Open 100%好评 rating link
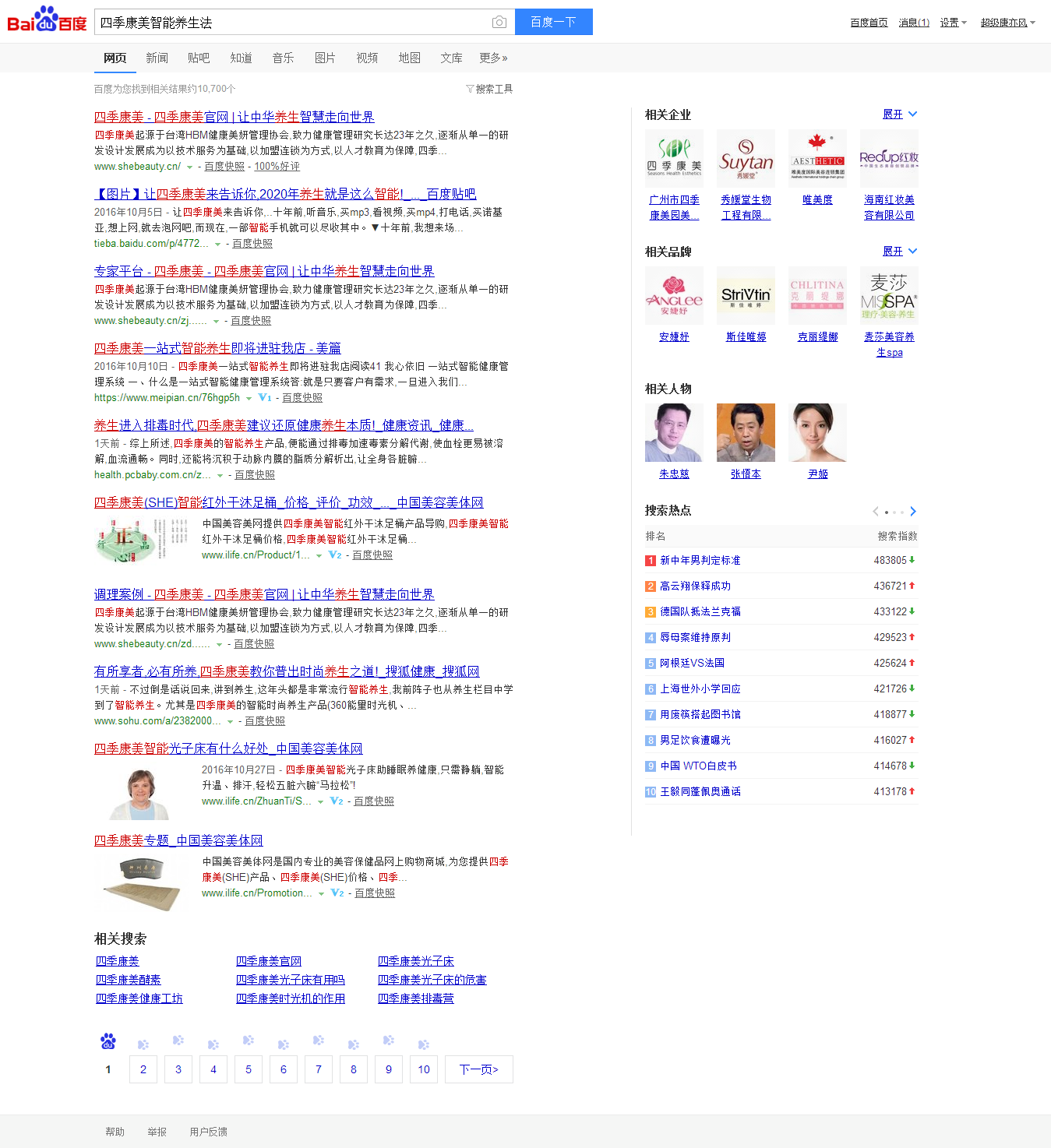Image resolution: width=1051 pixels, height=1148 pixels. click(277, 167)
